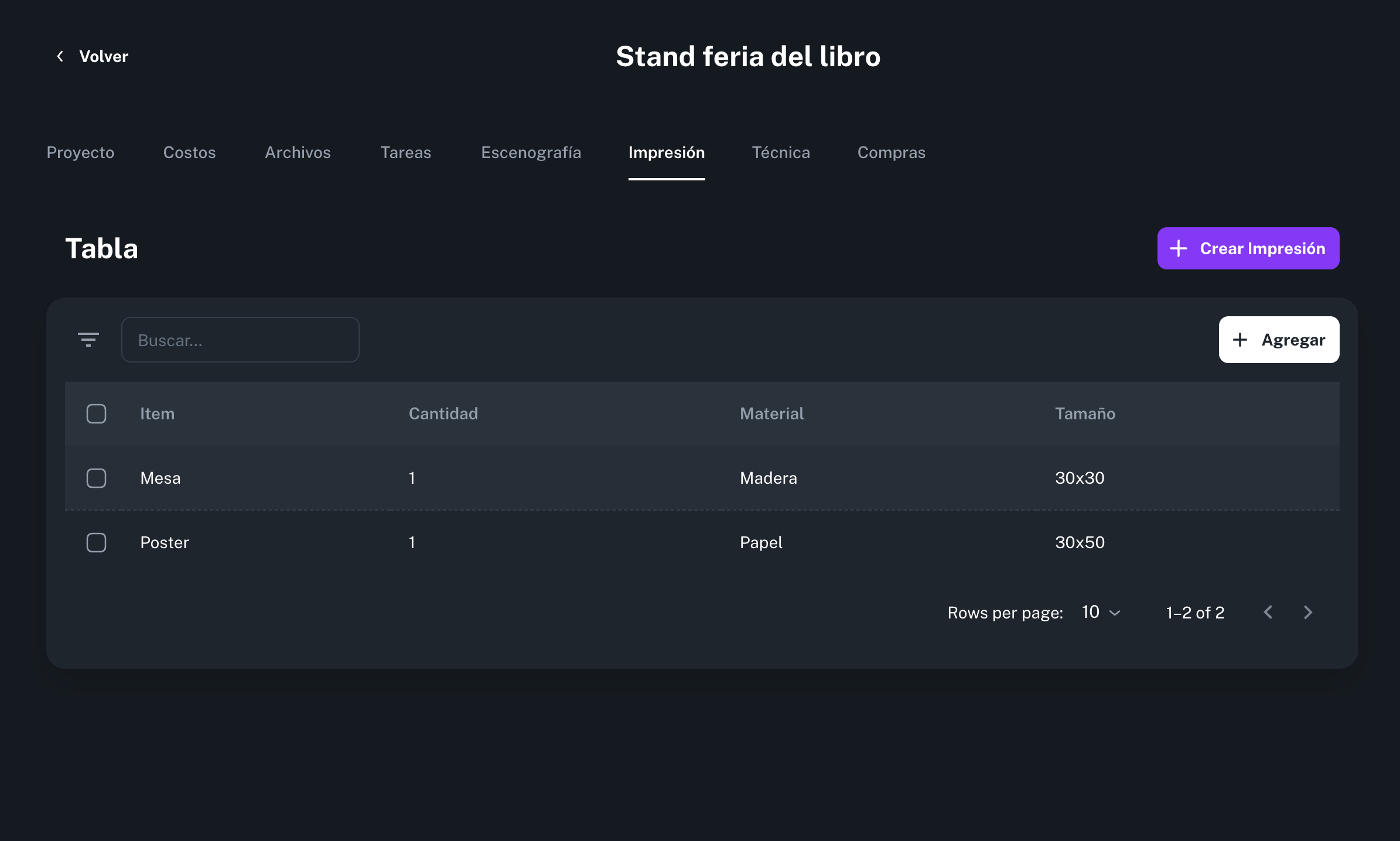The width and height of the screenshot is (1400, 841).
Task: Open the Compras tab
Action: click(x=891, y=152)
